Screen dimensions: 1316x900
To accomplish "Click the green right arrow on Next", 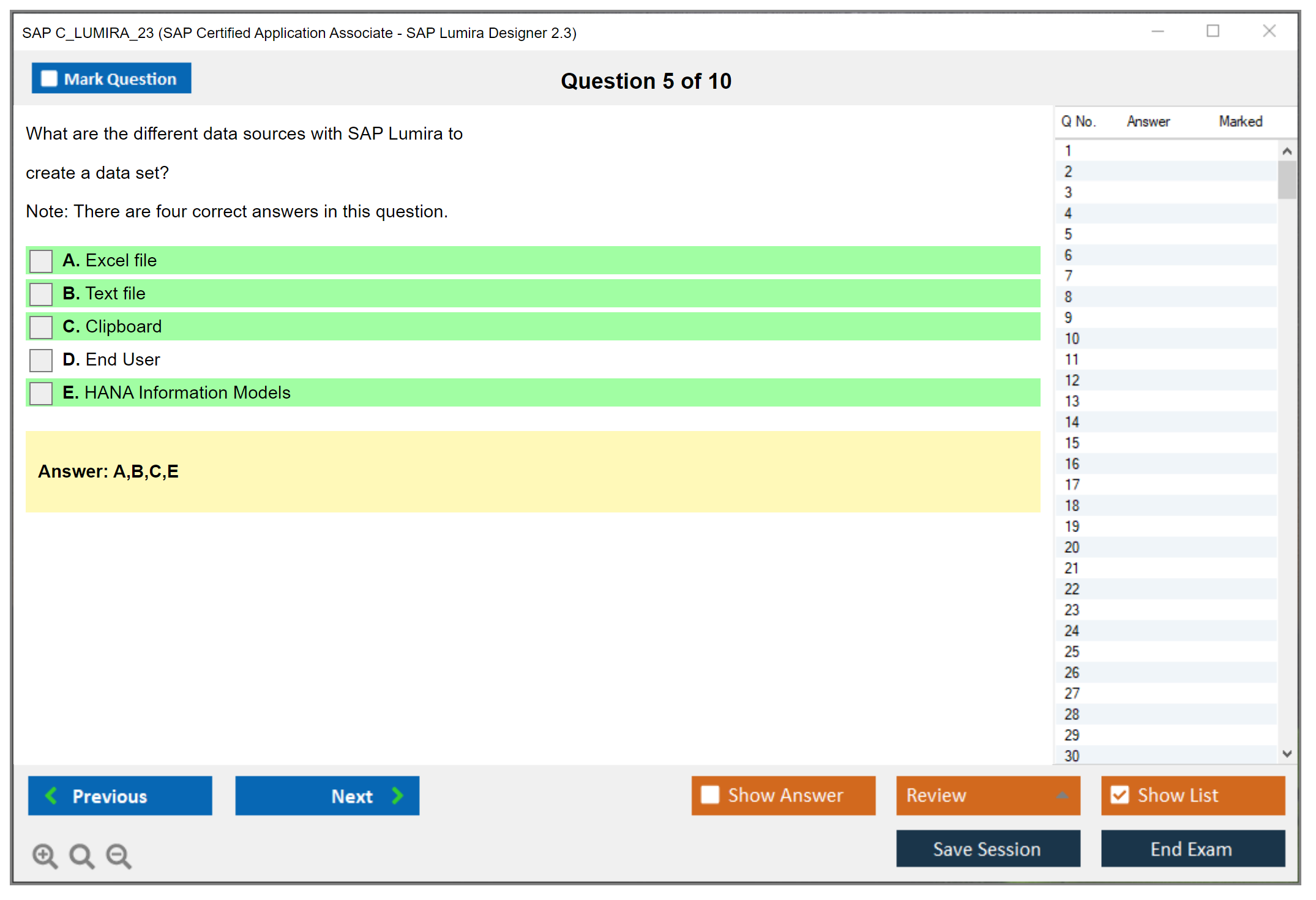I will click(x=397, y=795).
